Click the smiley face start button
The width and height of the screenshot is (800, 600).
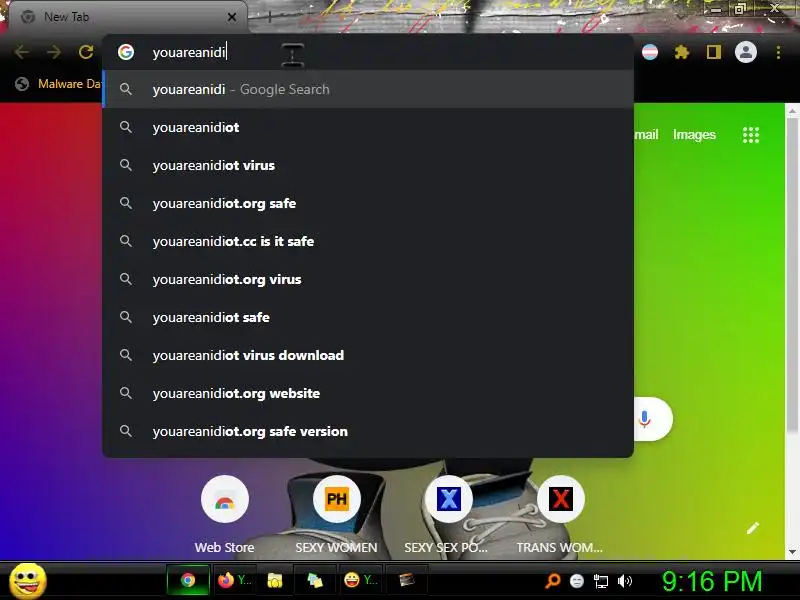pyautogui.click(x=28, y=581)
